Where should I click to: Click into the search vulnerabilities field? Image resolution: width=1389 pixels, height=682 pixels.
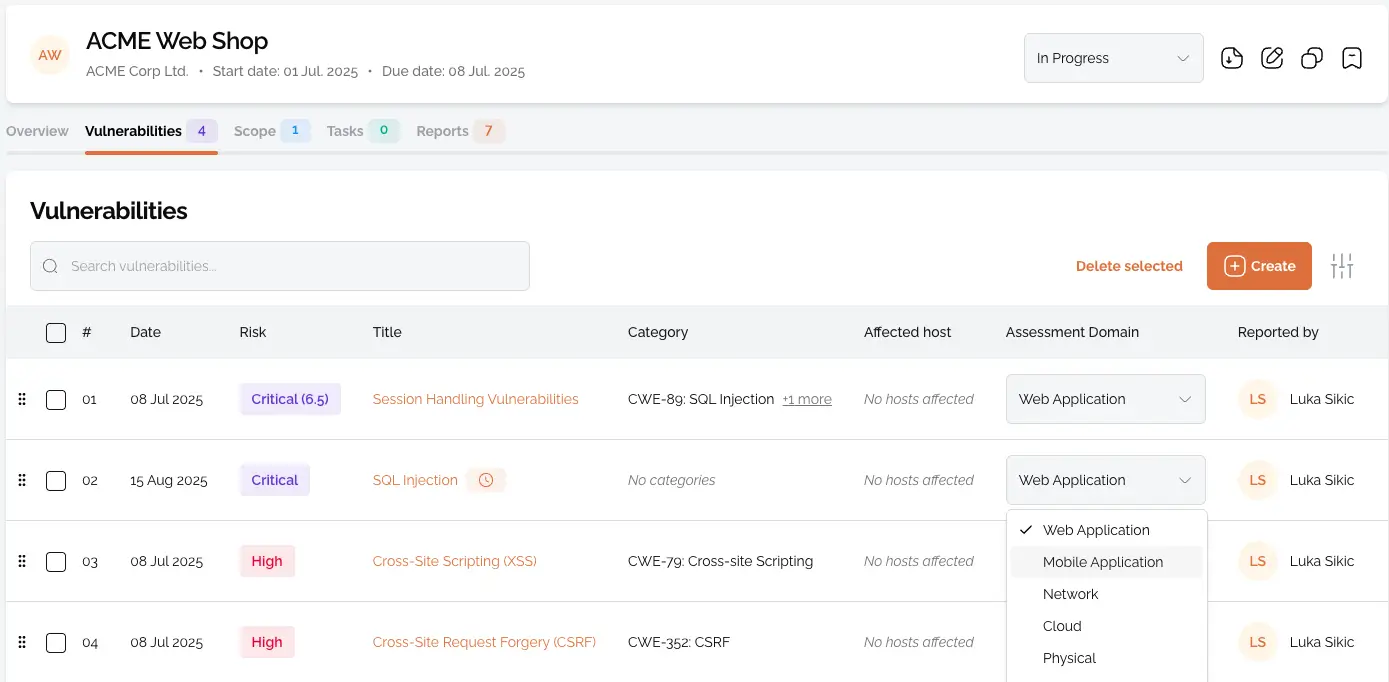[280, 266]
